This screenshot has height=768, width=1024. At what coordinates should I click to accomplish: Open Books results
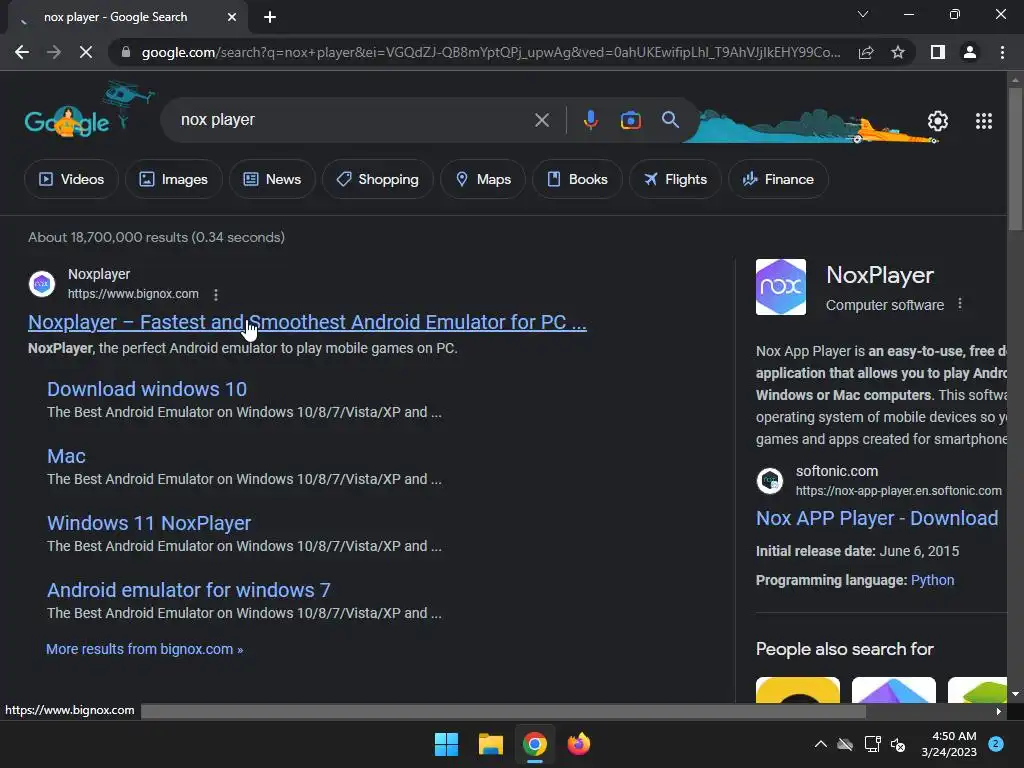(577, 179)
